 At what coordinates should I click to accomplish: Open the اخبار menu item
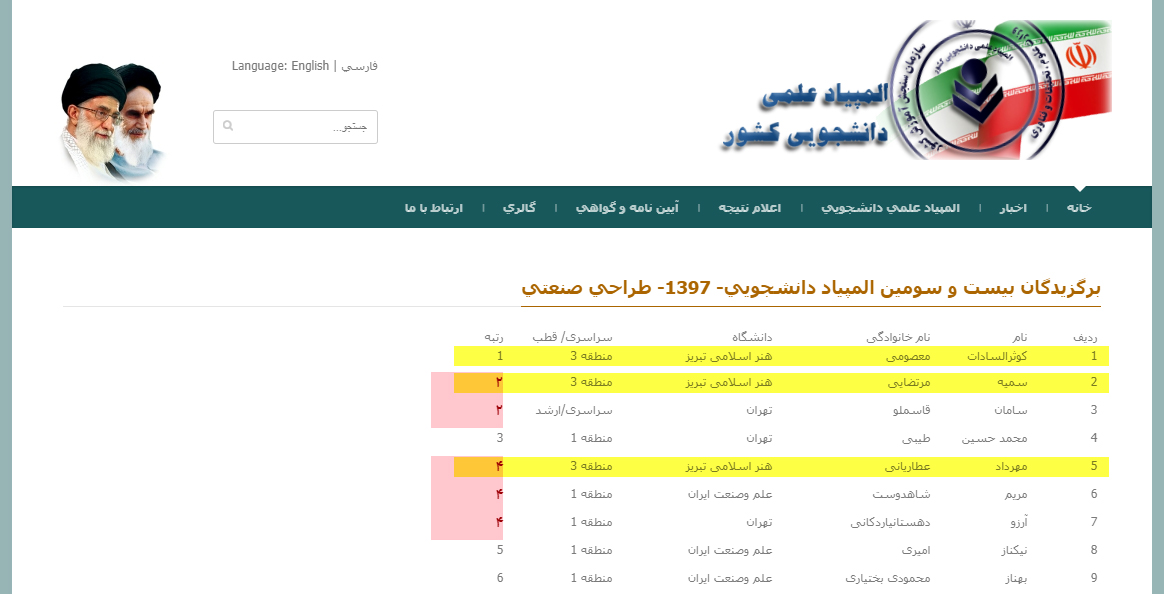coord(1013,208)
